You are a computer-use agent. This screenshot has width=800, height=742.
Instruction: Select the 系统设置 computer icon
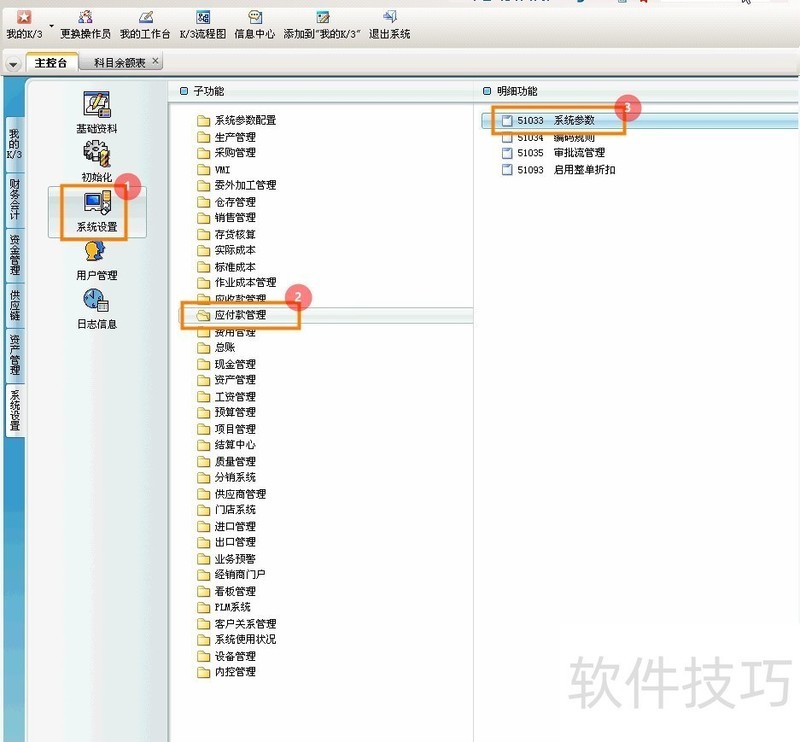click(x=97, y=203)
